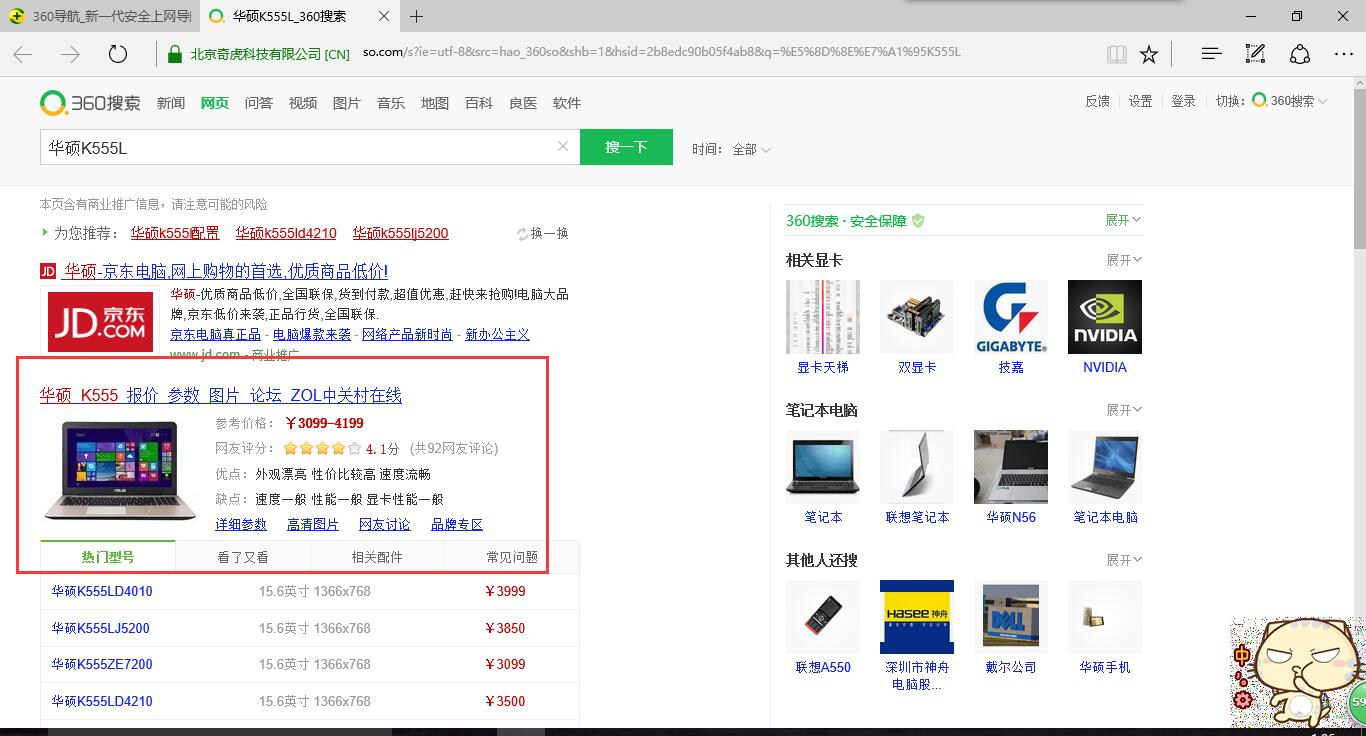Click the 品牌专区 link
The image size is (1366, 736).
coord(457,524)
